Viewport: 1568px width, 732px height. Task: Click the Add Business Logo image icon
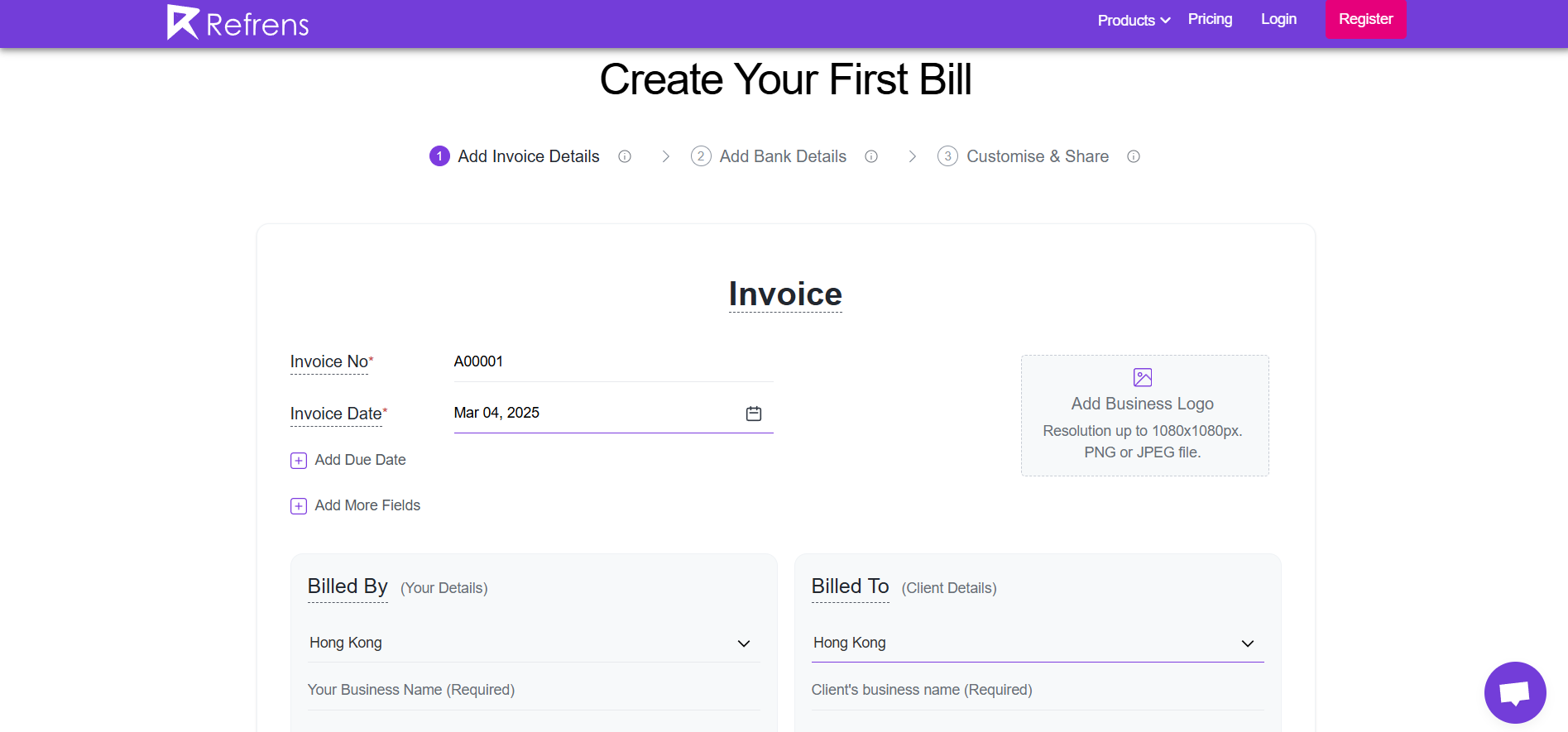(x=1143, y=377)
